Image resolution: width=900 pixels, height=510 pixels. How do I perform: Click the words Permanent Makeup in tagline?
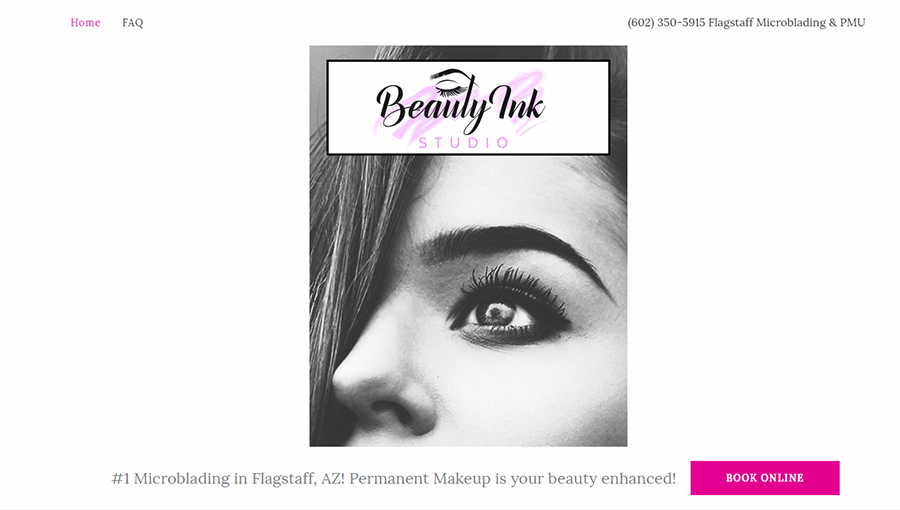[x=420, y=478]
